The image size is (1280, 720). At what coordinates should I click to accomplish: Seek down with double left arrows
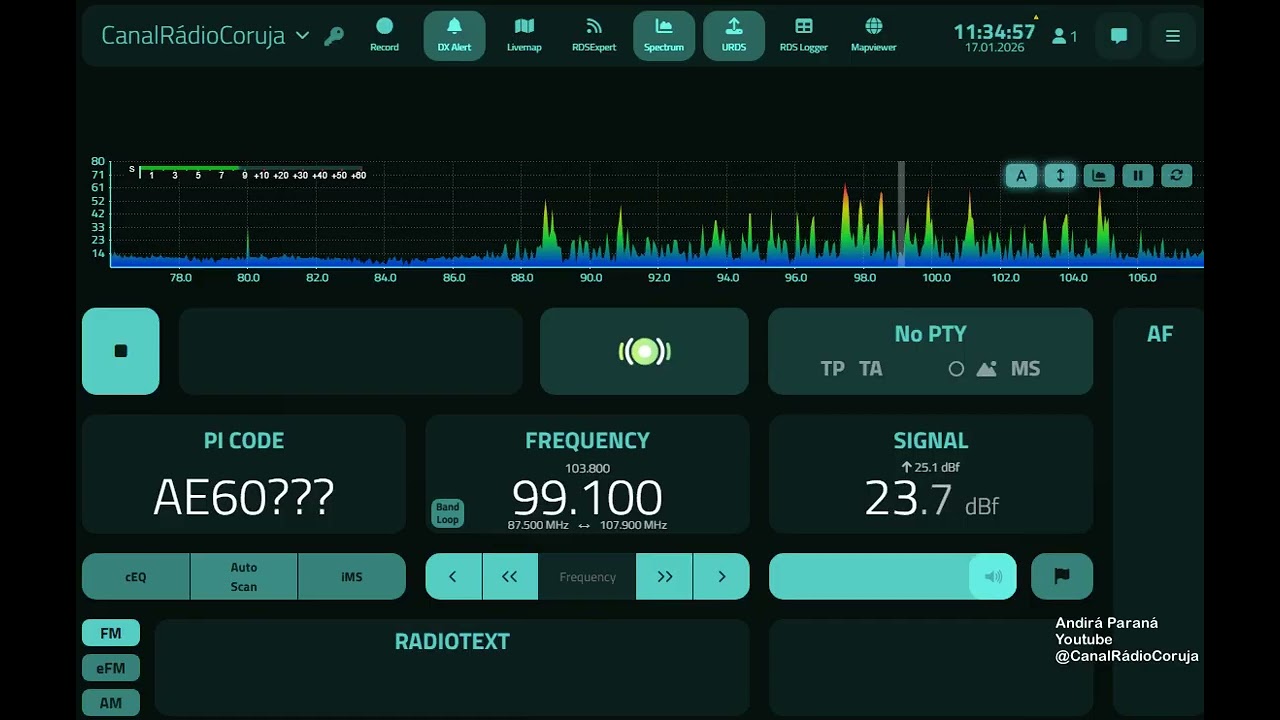tap(510, 577)
